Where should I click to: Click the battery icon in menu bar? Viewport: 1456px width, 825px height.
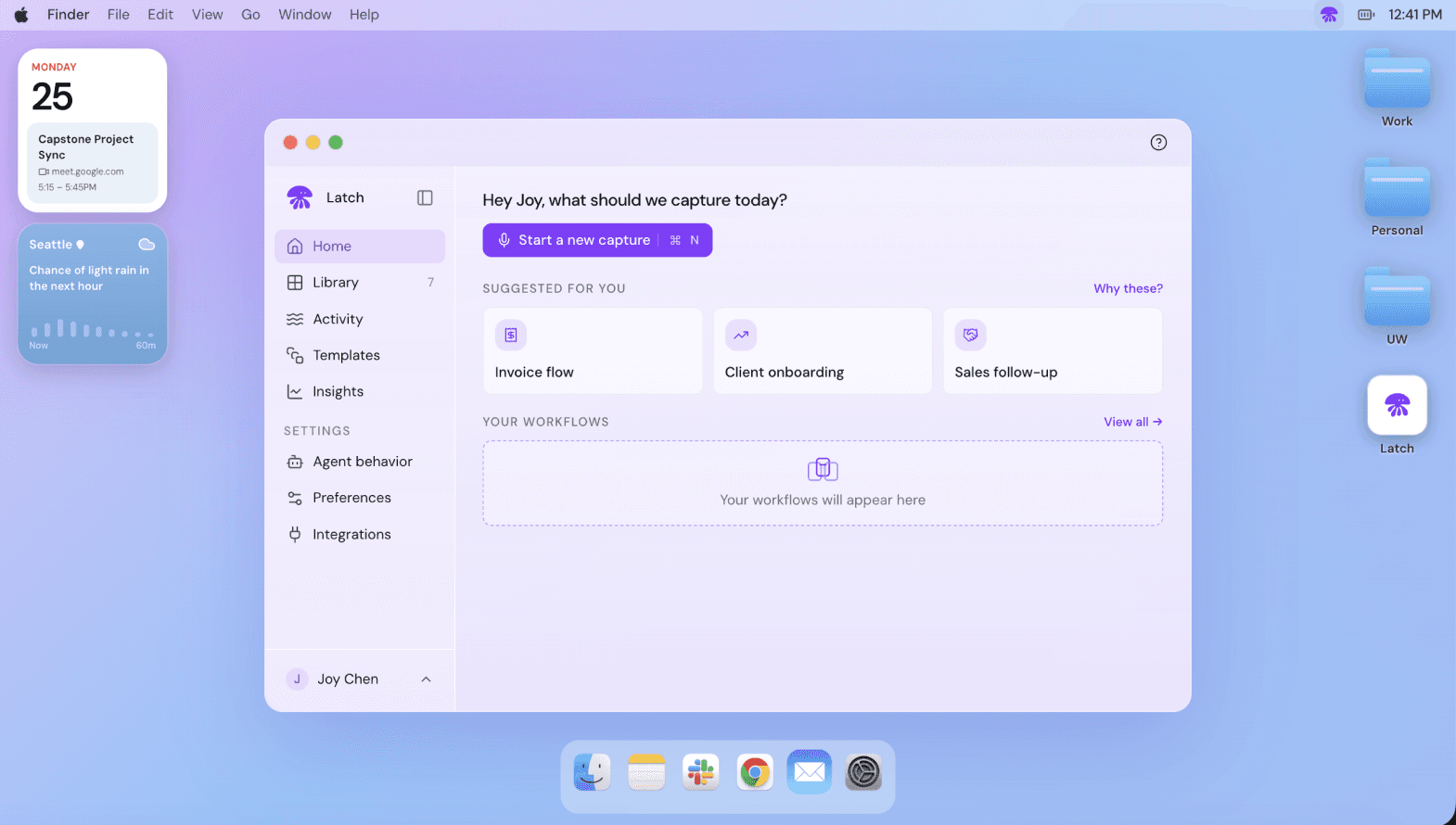coord(1366,15)
